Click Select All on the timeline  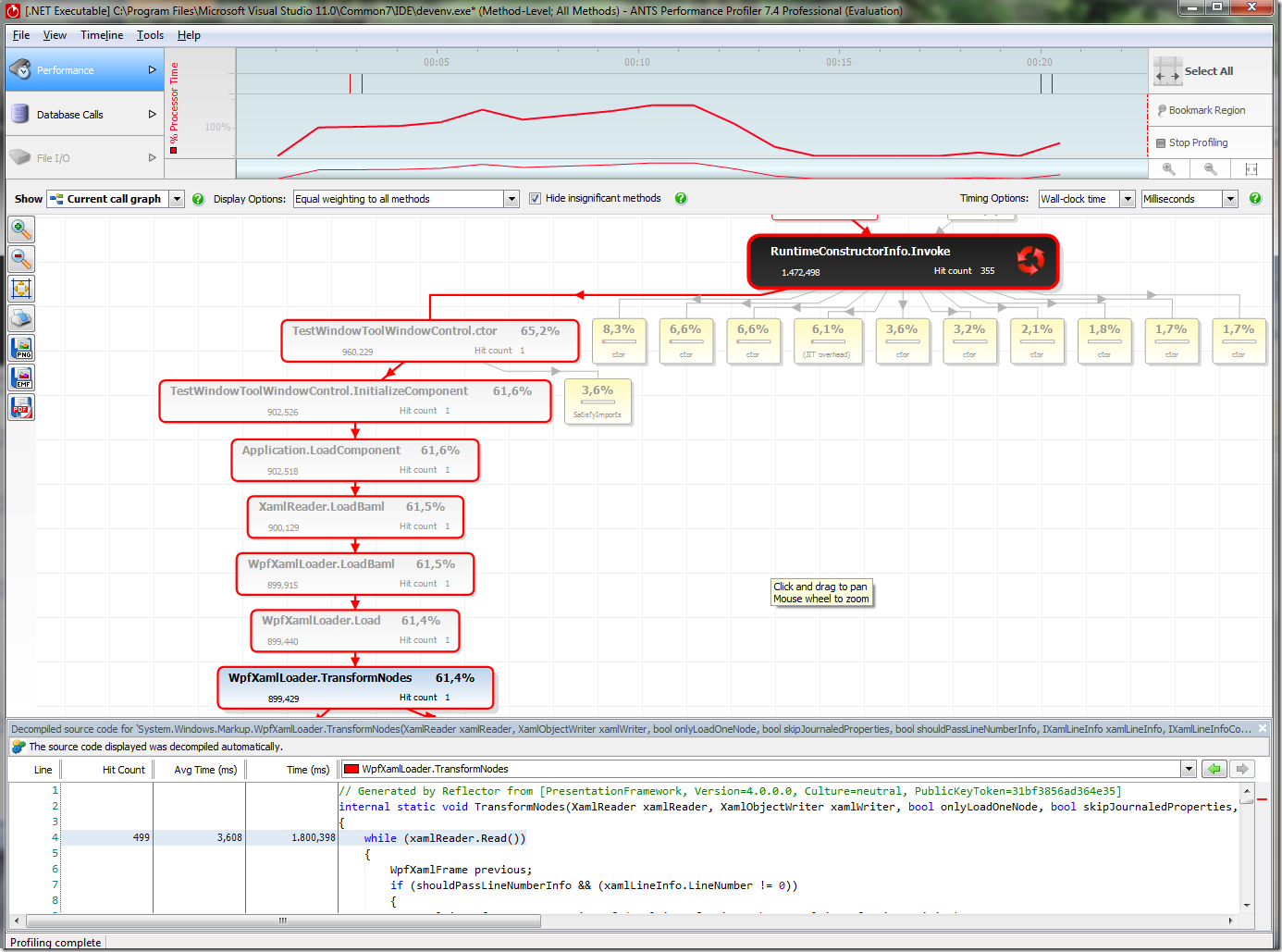point(1210,71)
